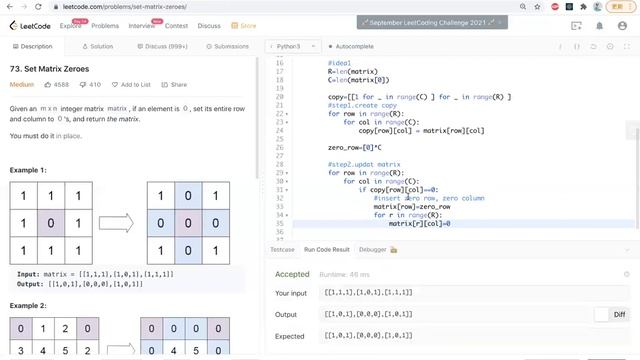
Task: Open the round settings icon in the editor toolbar
Action: pyautogui.click(x=610, y=47)
